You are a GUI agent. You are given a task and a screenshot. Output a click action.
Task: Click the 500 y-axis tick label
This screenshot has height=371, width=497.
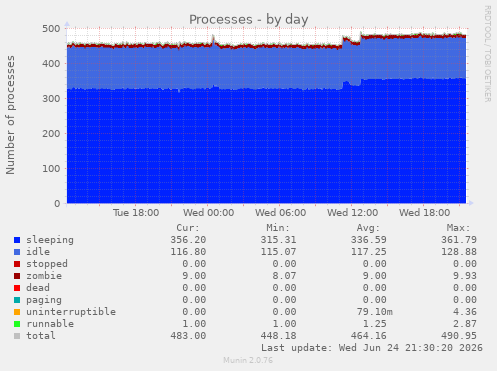pos(51,29)
